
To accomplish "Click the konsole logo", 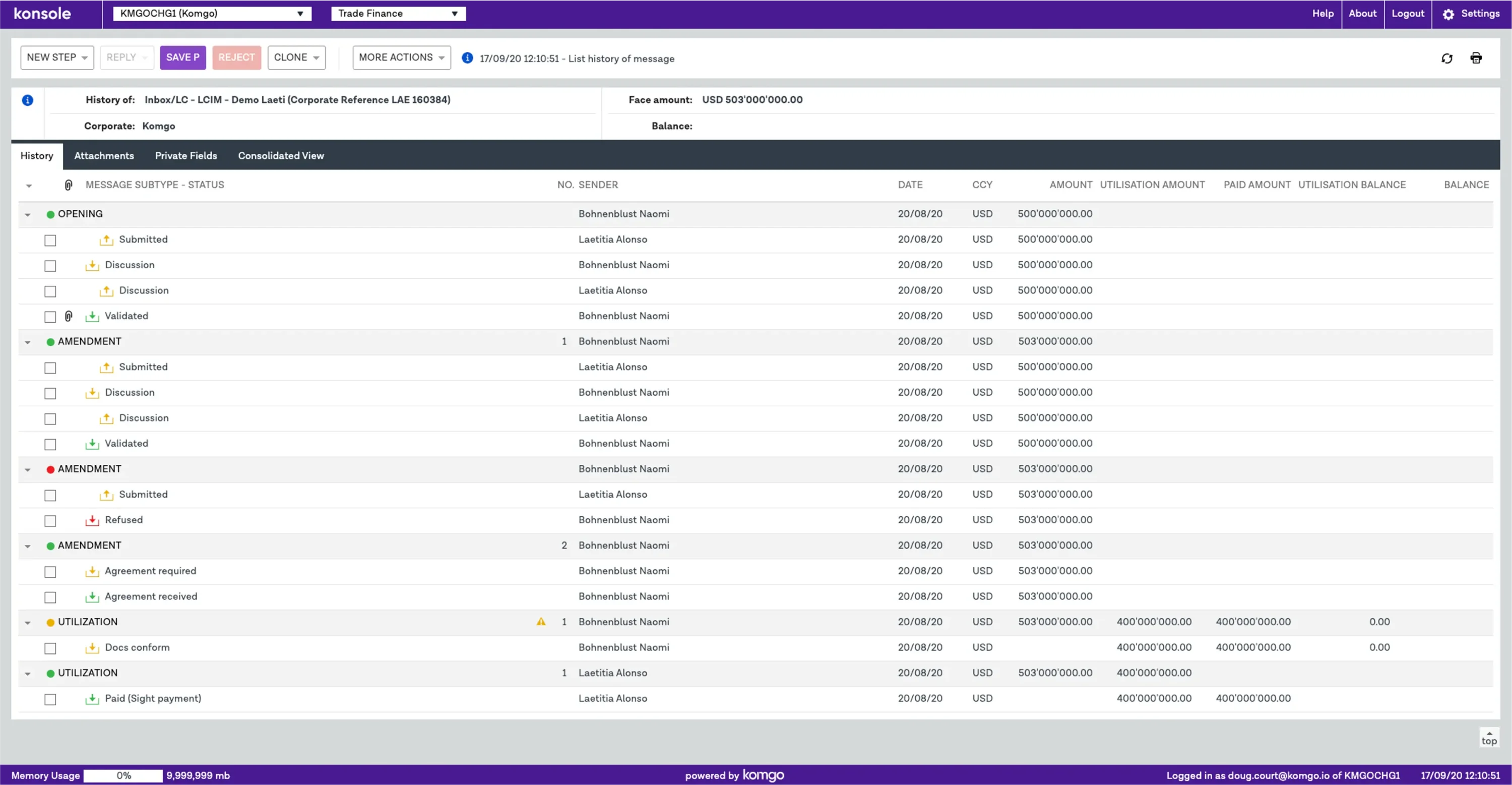I will [42, 14].
